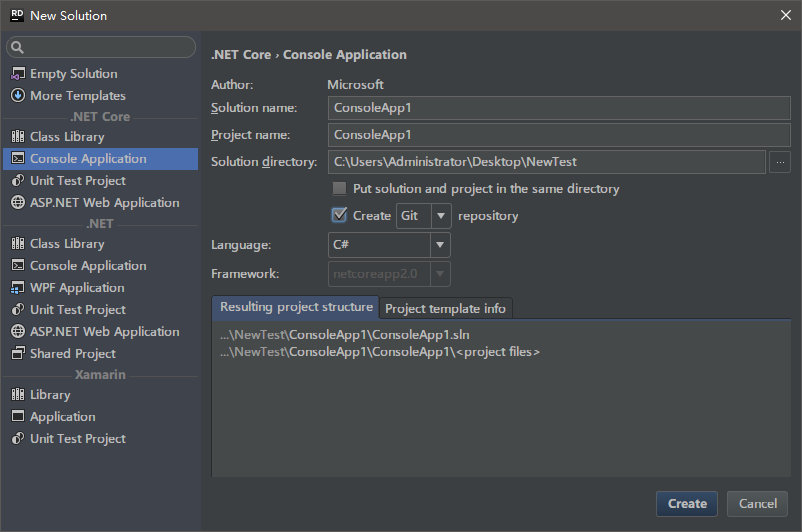Browse for solution directory with ellipsis button
The image size is (802, 532).
(781, 162)
